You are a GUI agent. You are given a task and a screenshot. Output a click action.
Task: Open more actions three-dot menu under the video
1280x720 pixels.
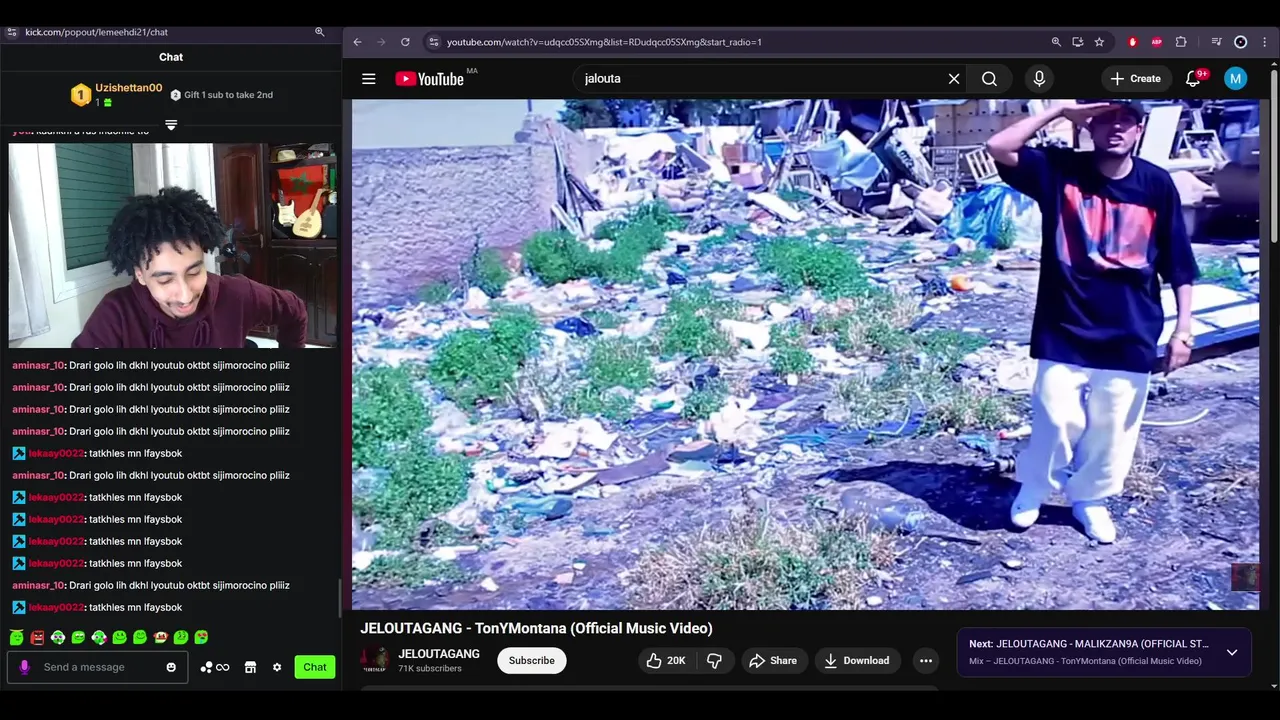click(926, 660)
